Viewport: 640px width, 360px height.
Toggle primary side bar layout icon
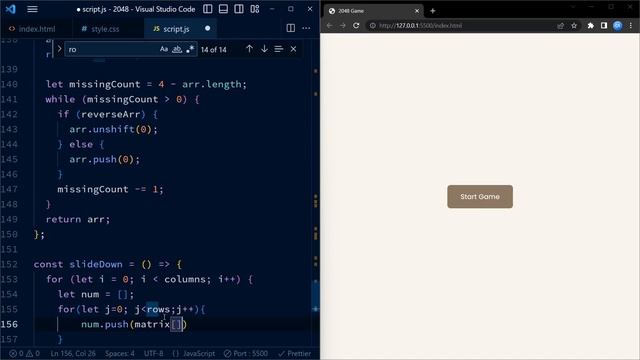pyautogui.click(x=208, y=9)
